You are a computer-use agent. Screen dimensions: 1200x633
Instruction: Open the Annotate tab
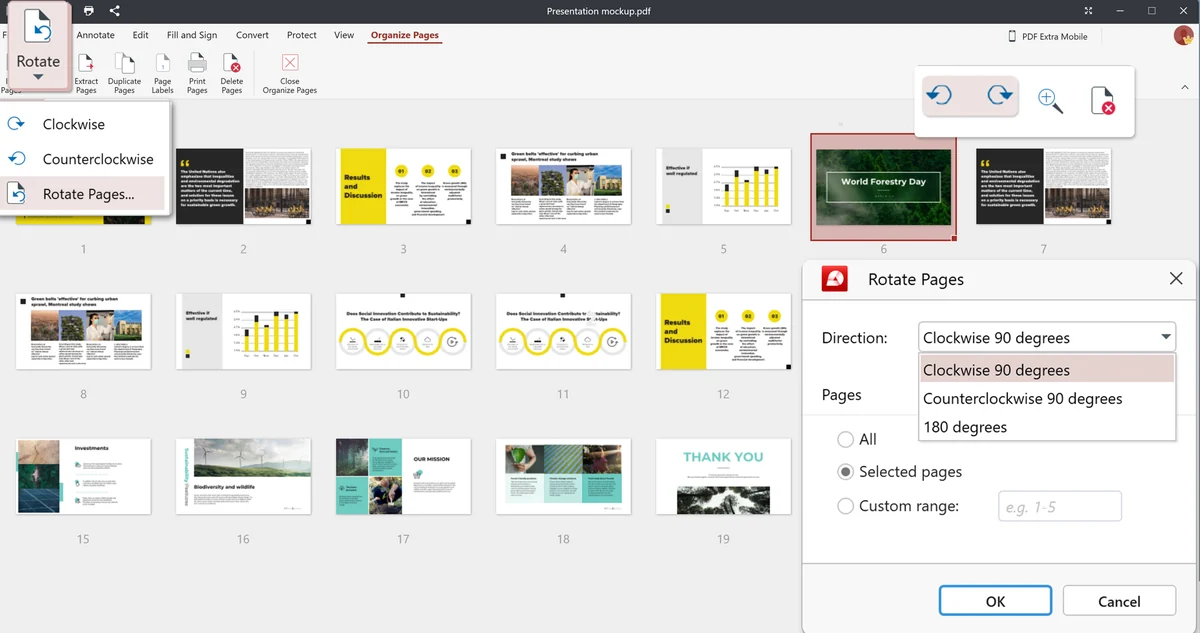coord(96,35)
